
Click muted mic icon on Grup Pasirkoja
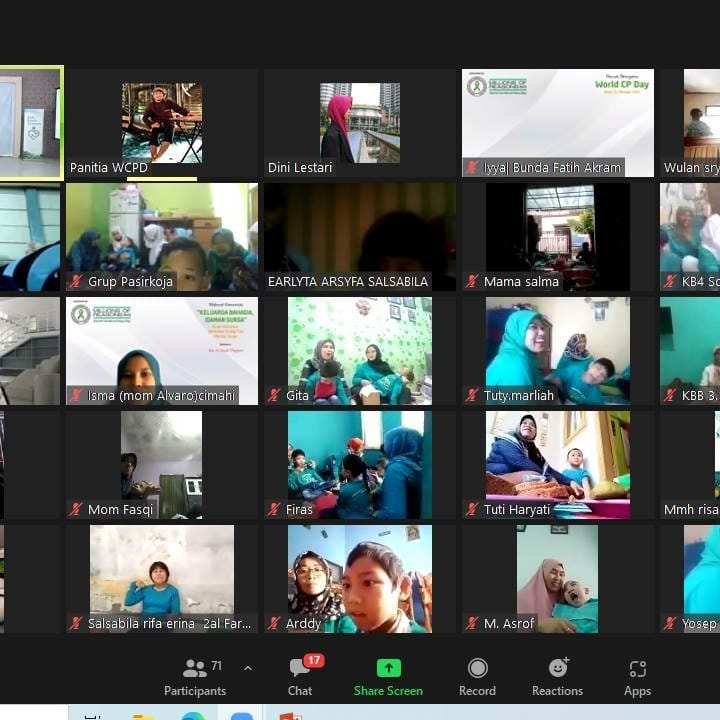point(76,281)
